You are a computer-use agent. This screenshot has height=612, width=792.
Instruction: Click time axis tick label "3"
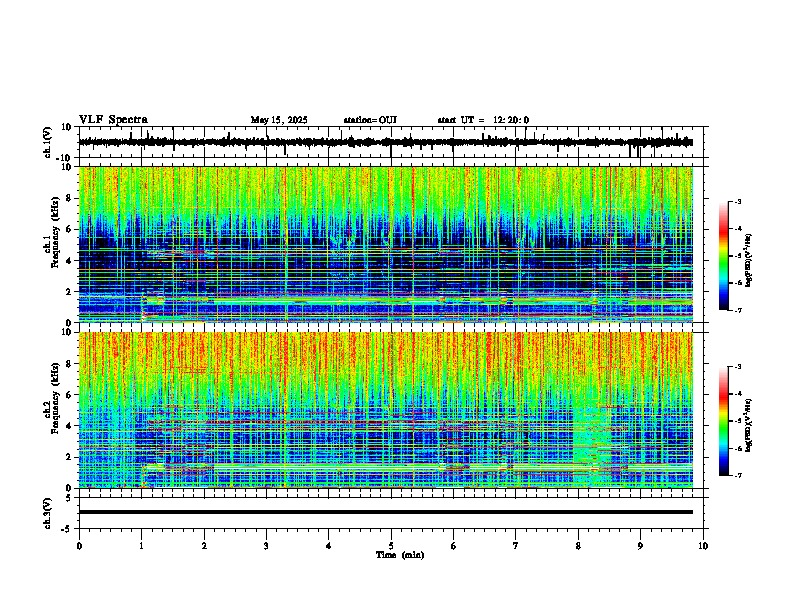(266, 546)
